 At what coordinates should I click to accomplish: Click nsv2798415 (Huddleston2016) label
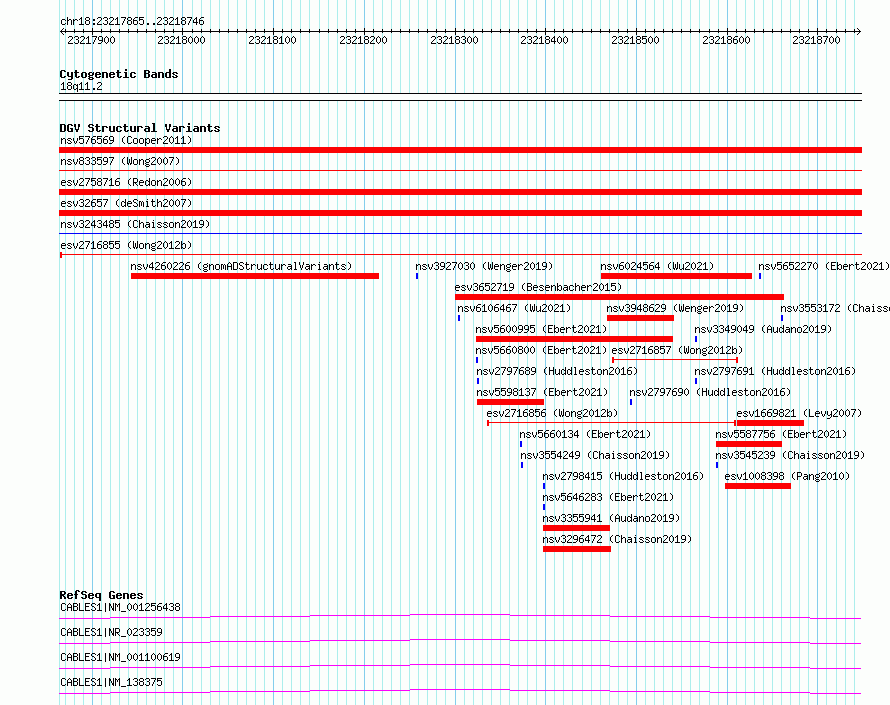point(623,476)
